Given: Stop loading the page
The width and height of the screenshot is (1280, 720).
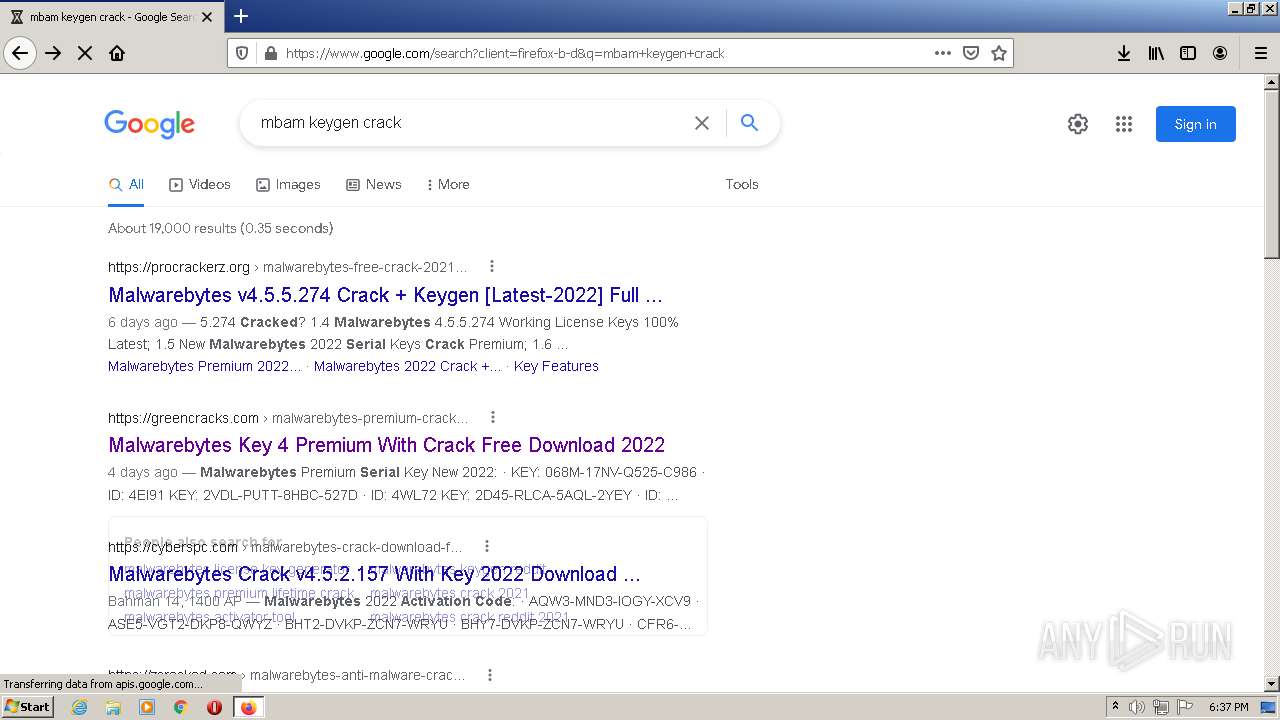Looking at the screenshot, I should tap(85, 53).
